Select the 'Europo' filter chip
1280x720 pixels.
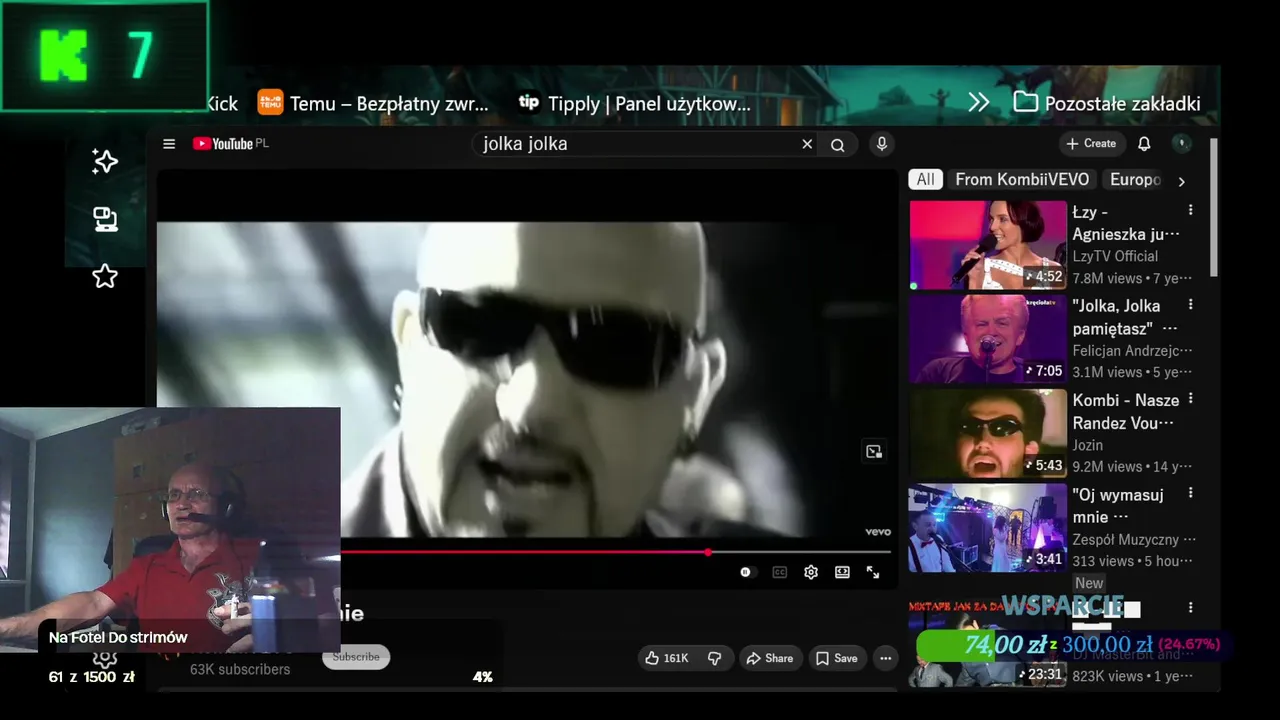tap(1135, 180)
